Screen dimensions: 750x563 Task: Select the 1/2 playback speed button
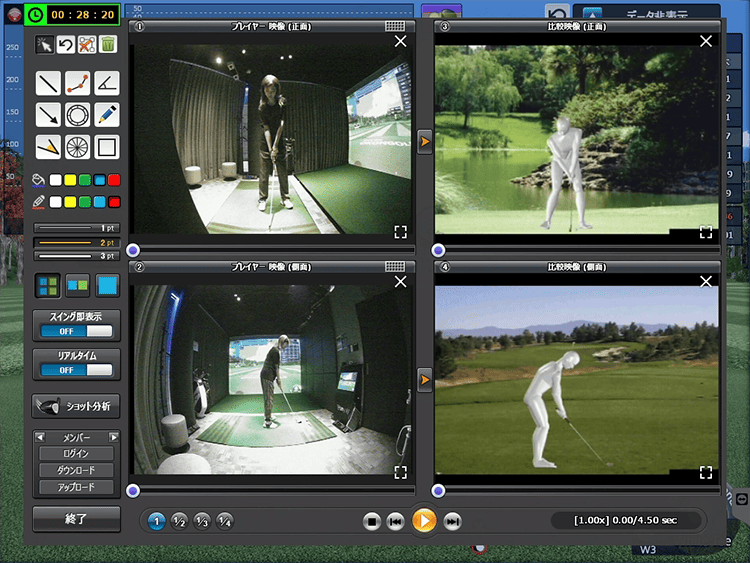(x=180, y=521)
